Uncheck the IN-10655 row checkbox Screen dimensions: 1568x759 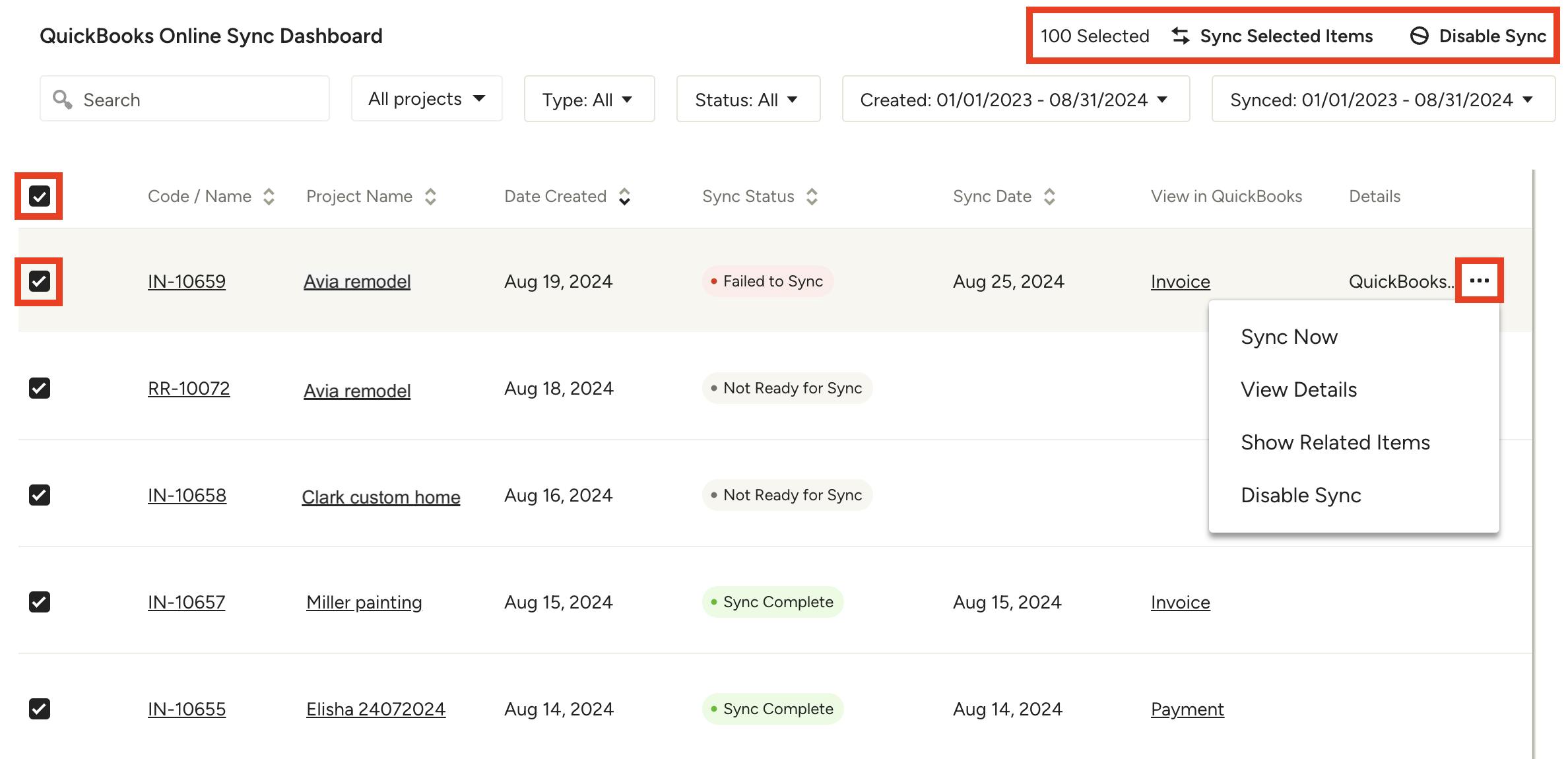click(x=40, y=709)
